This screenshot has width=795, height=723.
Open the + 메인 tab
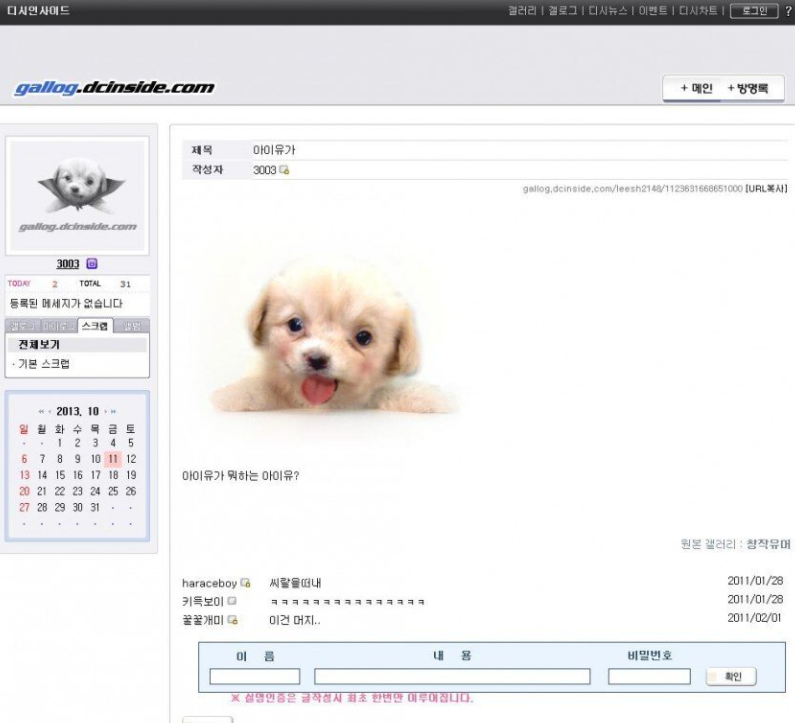(696, 88)
